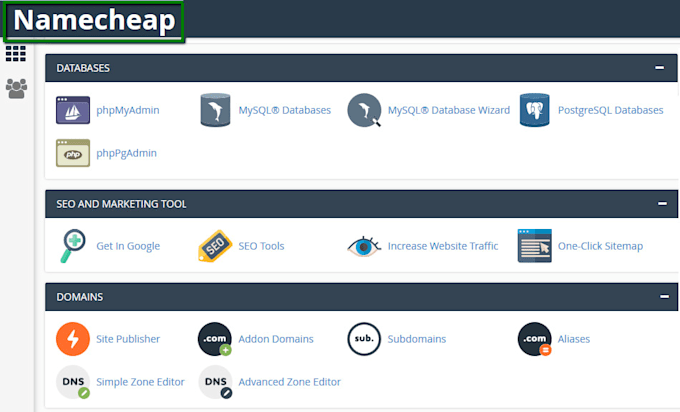Open the phpMyAdmin link
680x412 pixels.
pos(128,110)
